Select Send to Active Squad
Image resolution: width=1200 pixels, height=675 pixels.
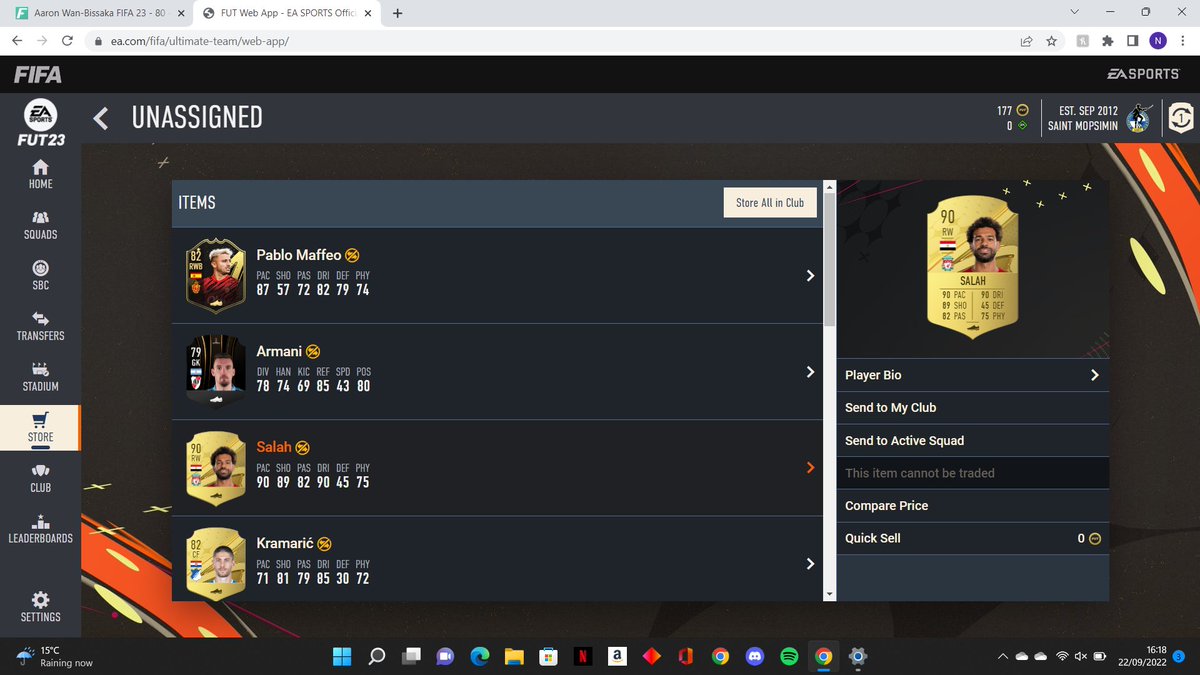[972, 441]
